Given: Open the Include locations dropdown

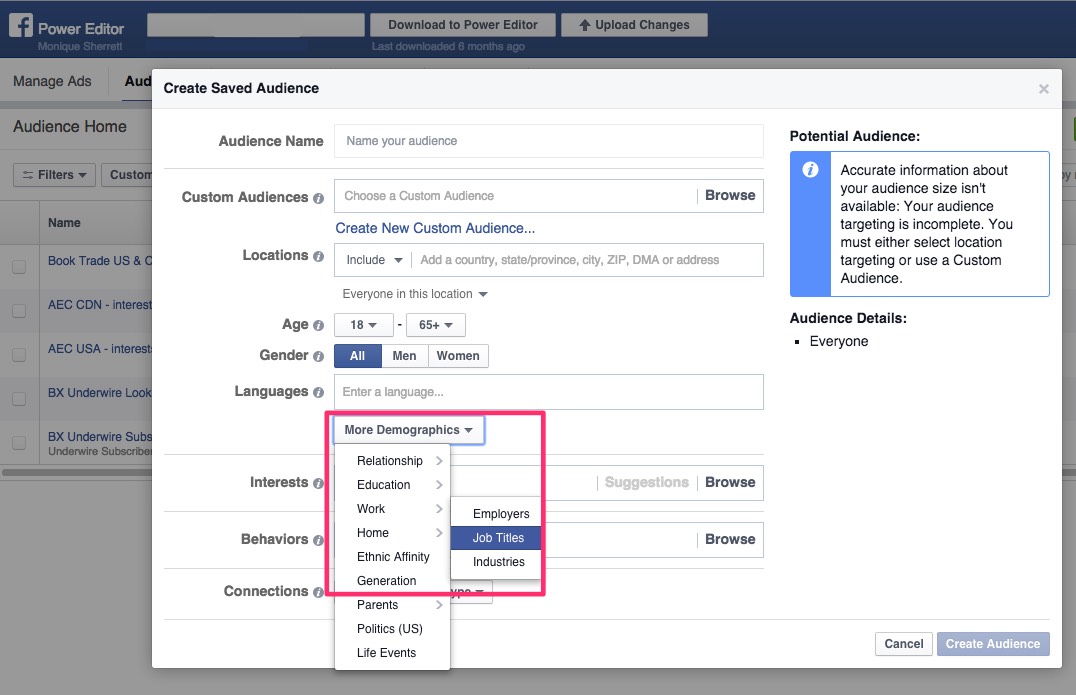Looking at the screenshot, I should point(374,260).
